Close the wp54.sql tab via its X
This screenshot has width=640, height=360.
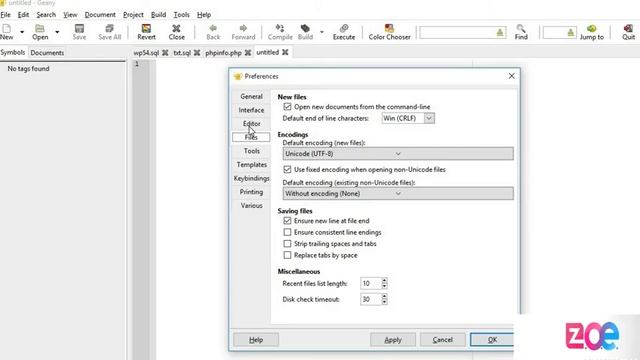pos(165,53)
